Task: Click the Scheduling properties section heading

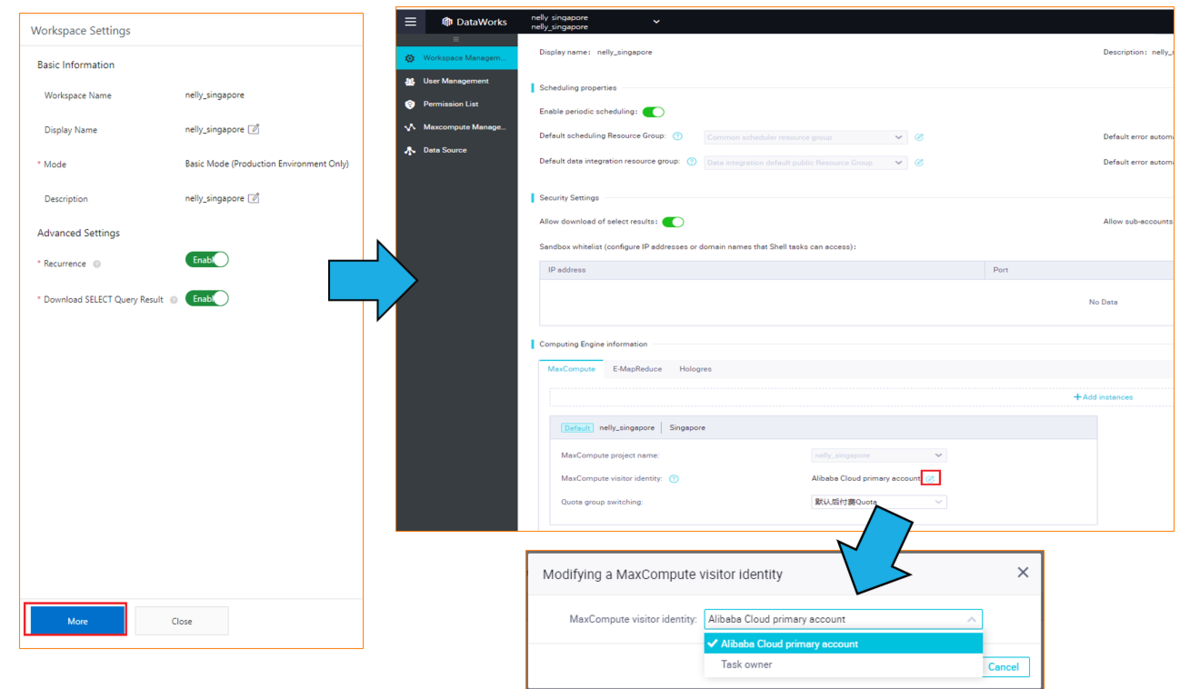Action: 578,88
